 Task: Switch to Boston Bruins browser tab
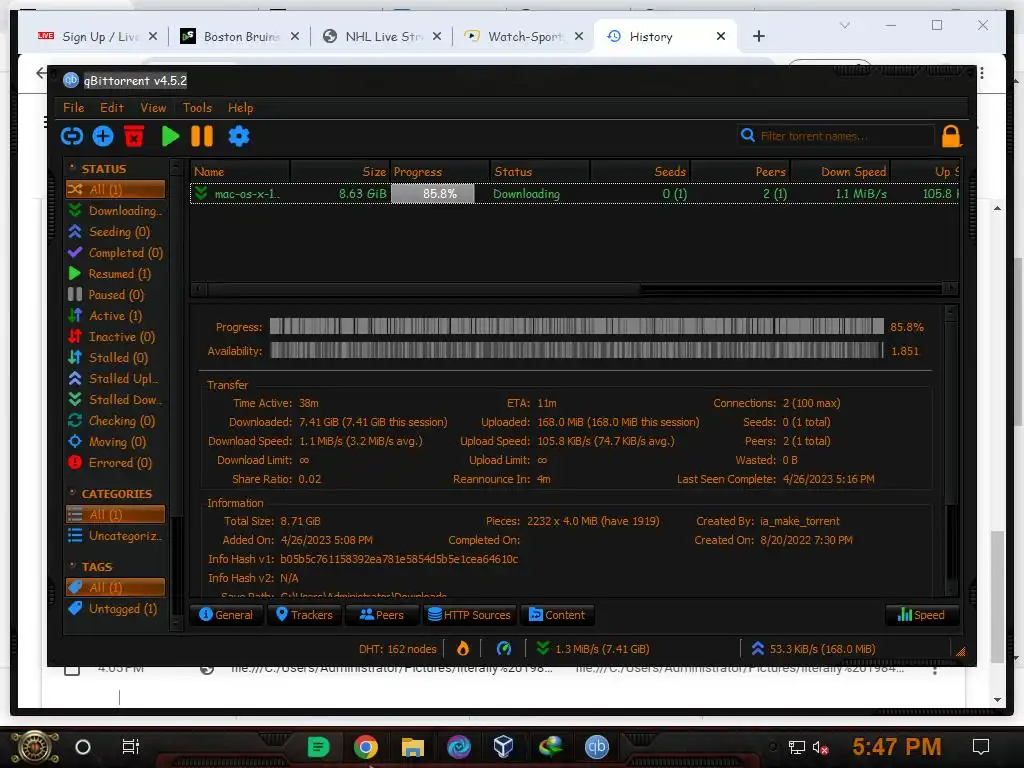pyautogui.click(x=240, y=37)
